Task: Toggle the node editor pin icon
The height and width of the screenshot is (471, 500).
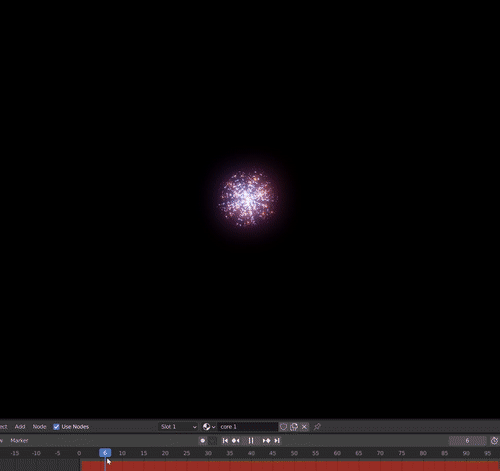Action: point(317,427)
